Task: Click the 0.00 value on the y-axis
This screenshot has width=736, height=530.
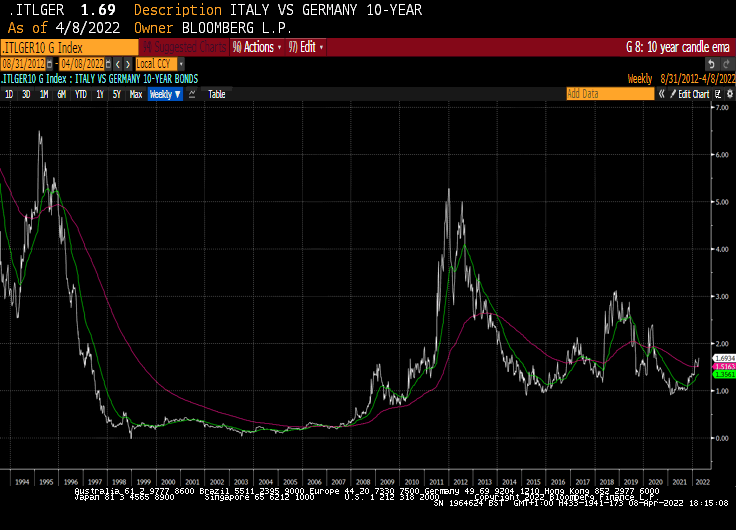Action: pos(722,438)
